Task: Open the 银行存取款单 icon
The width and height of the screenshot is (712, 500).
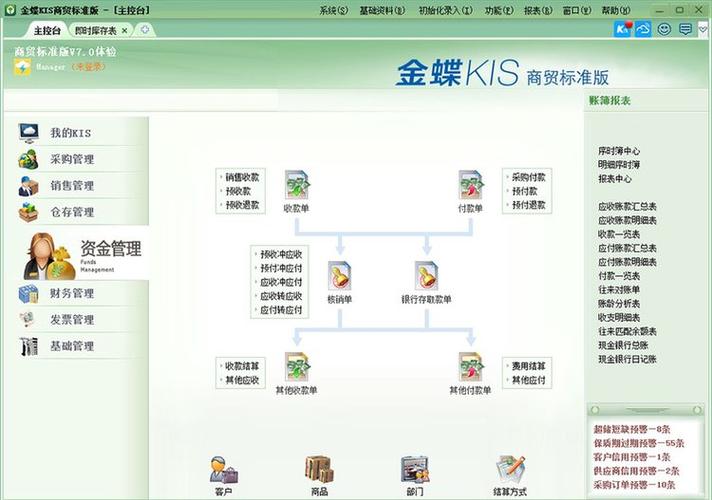Action: coord(426,276)
